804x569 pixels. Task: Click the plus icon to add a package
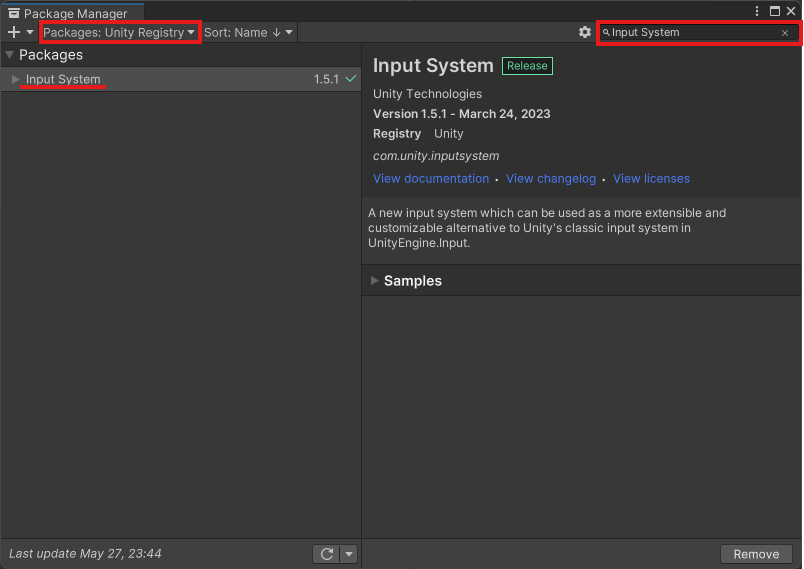coord(14,32)
